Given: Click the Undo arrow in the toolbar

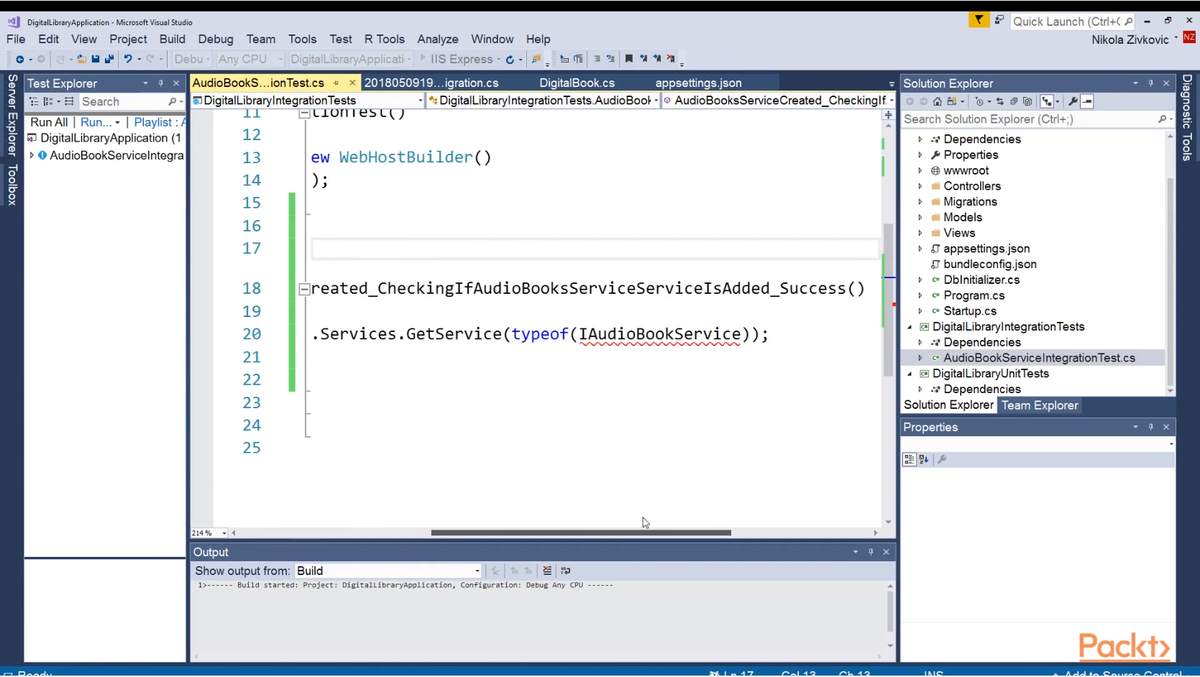Looking at the screenshot, I should pyautogui.click(x=127, y=59).
